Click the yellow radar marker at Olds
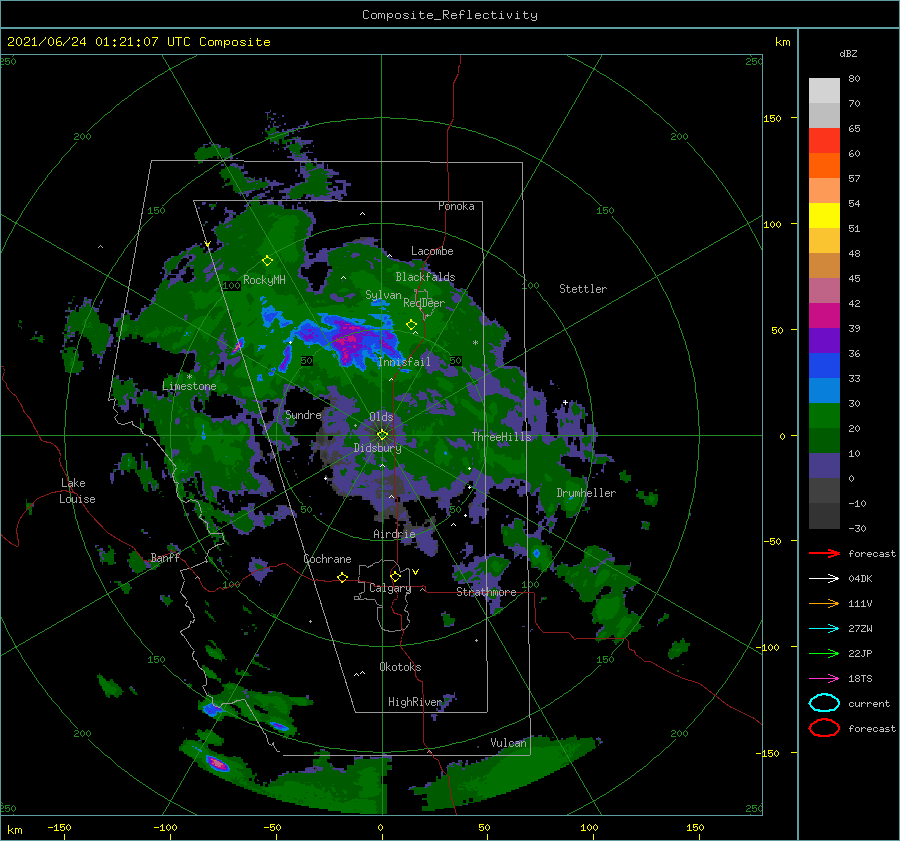 click(x=382, y=435)
